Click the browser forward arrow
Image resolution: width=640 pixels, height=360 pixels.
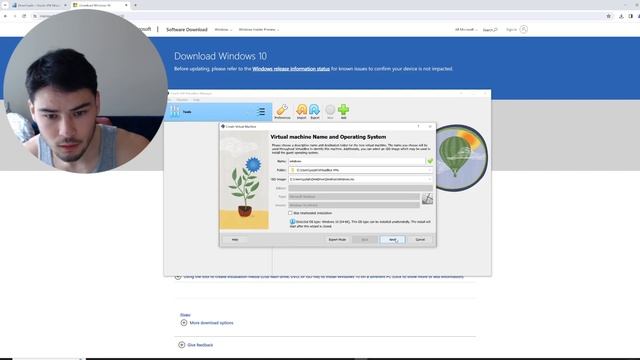(15, 16)
